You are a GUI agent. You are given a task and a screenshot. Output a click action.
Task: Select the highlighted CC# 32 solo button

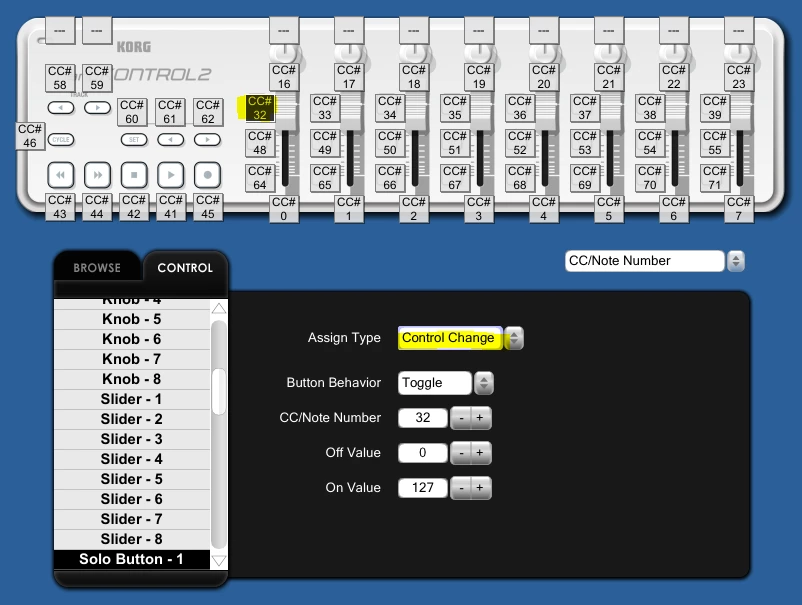pyautogui.click(x=260, y=108)
